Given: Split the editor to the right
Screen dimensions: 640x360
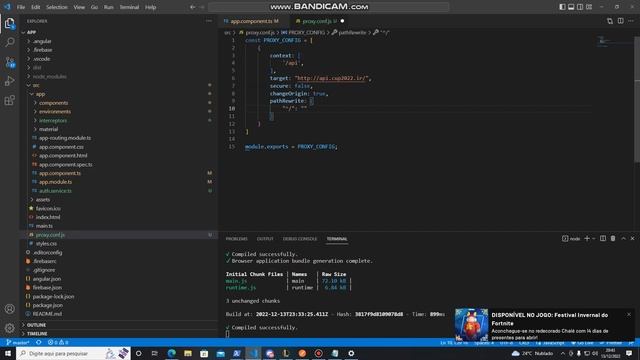Looking at the screenshot, I should pos(620,21).
